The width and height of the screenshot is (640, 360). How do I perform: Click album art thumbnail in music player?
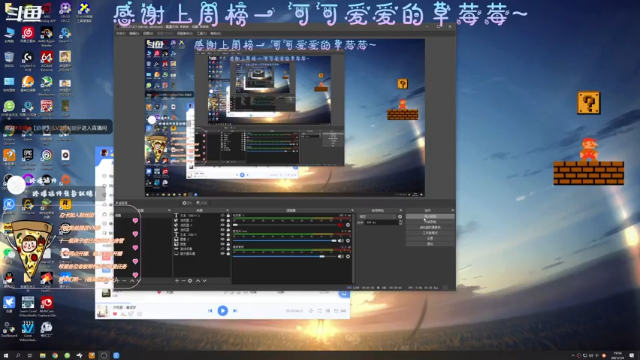click(102, 311)
